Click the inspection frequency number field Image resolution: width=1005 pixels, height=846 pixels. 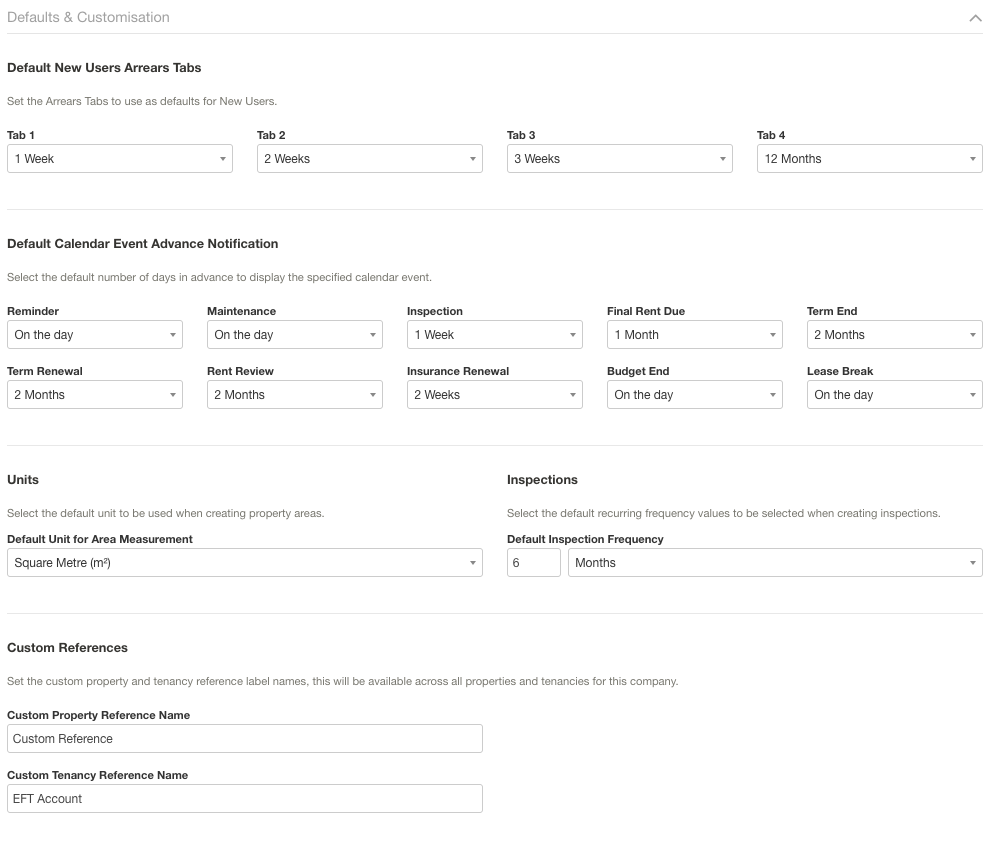[533, 563]
